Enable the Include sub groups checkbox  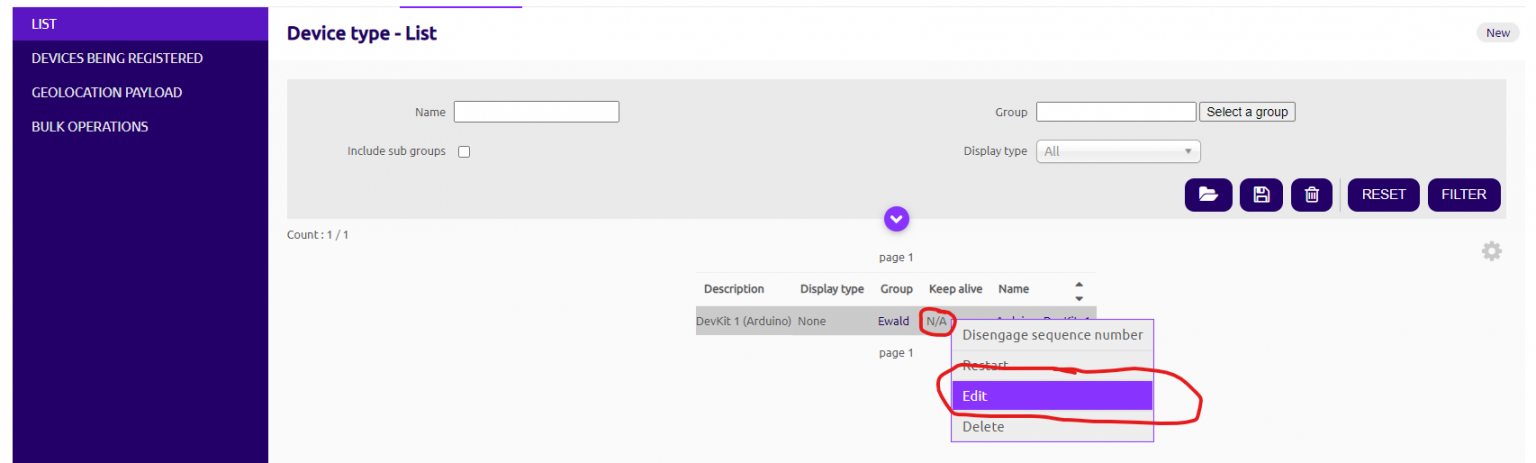(x=464, y=152)
